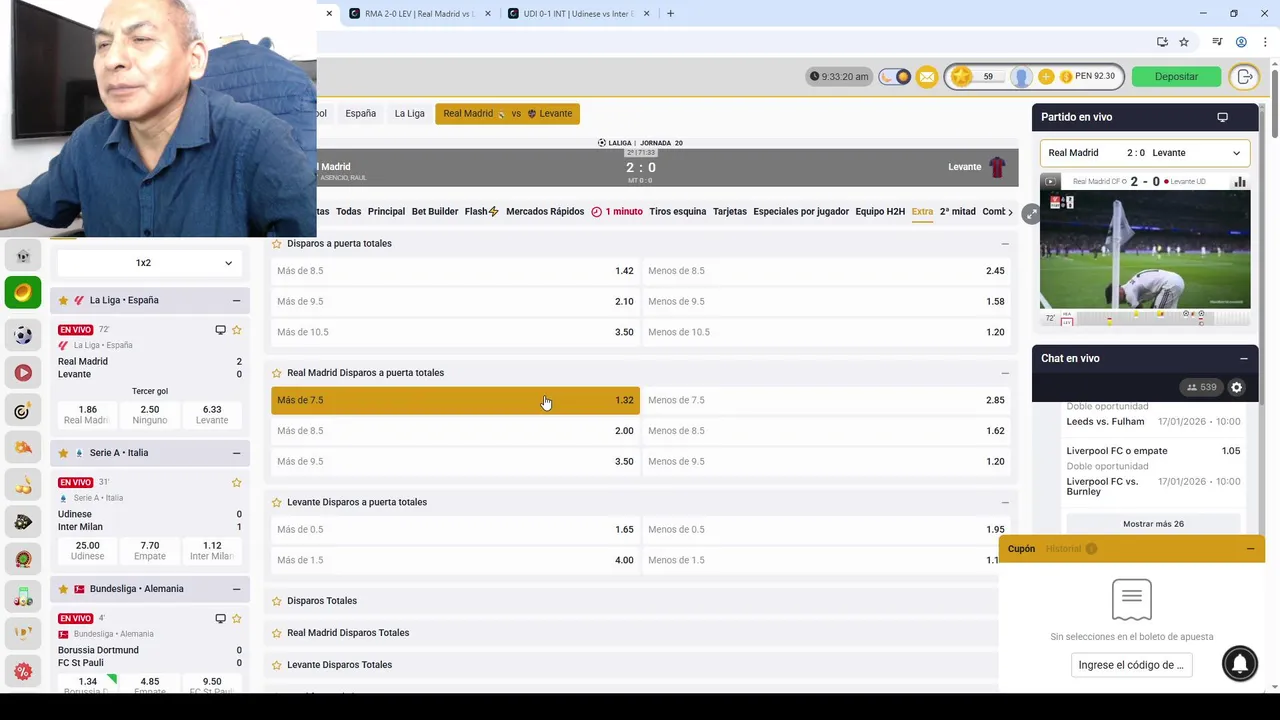This screenshot has height=720, width=1280.
Task: Select the Mercados Rápidos tab
Action: [545, 212]
